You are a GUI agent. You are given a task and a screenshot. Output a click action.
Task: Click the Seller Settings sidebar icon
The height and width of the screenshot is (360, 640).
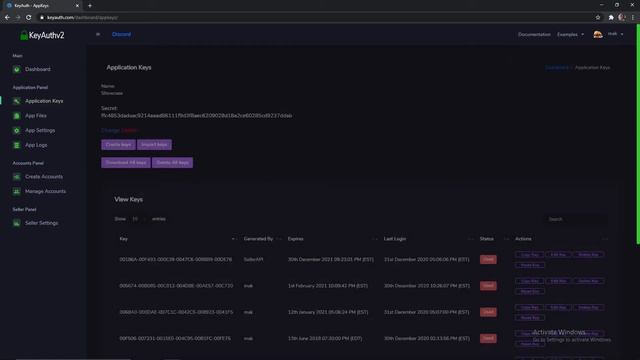pos(16,223)
